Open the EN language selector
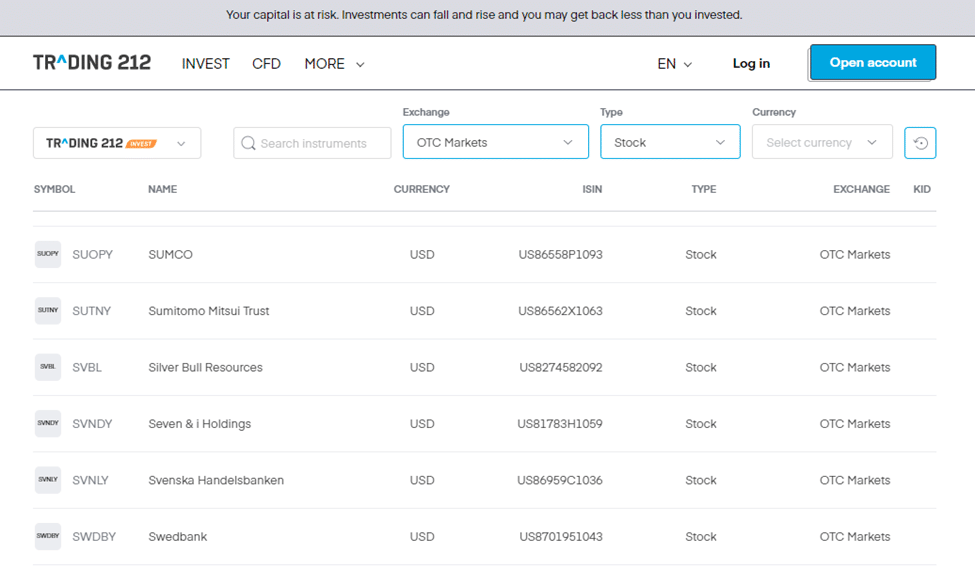Viewport: 975px width, 569px height. (675, 64)
